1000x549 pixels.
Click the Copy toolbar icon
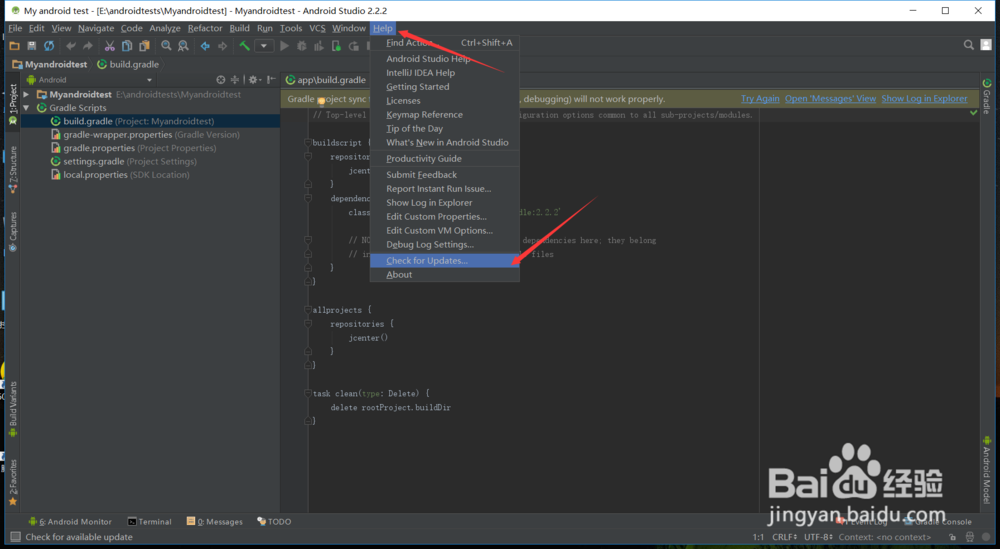127,46
